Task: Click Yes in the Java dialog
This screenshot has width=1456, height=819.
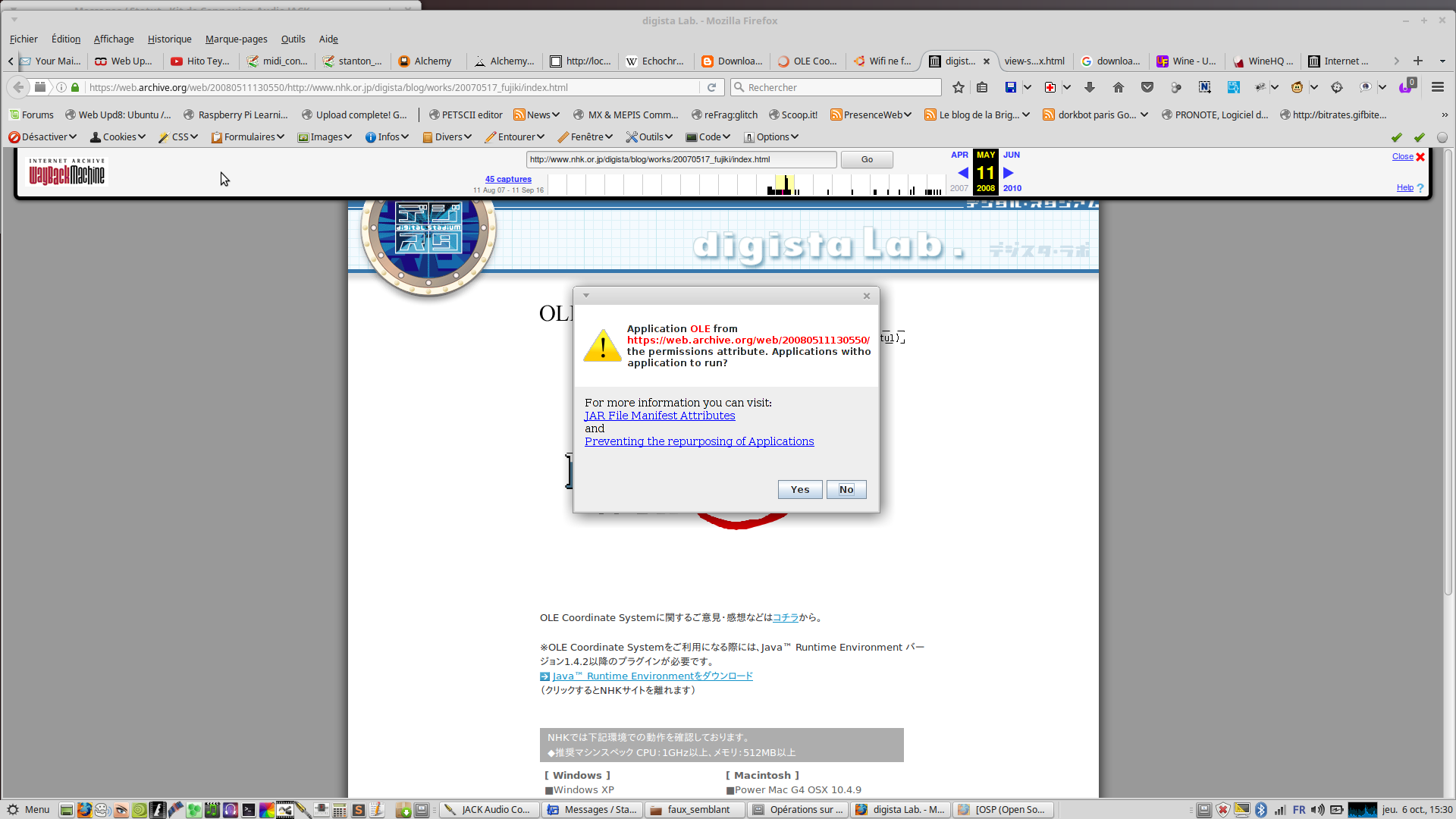Action: pyautogui.click(x=799, y=490)
